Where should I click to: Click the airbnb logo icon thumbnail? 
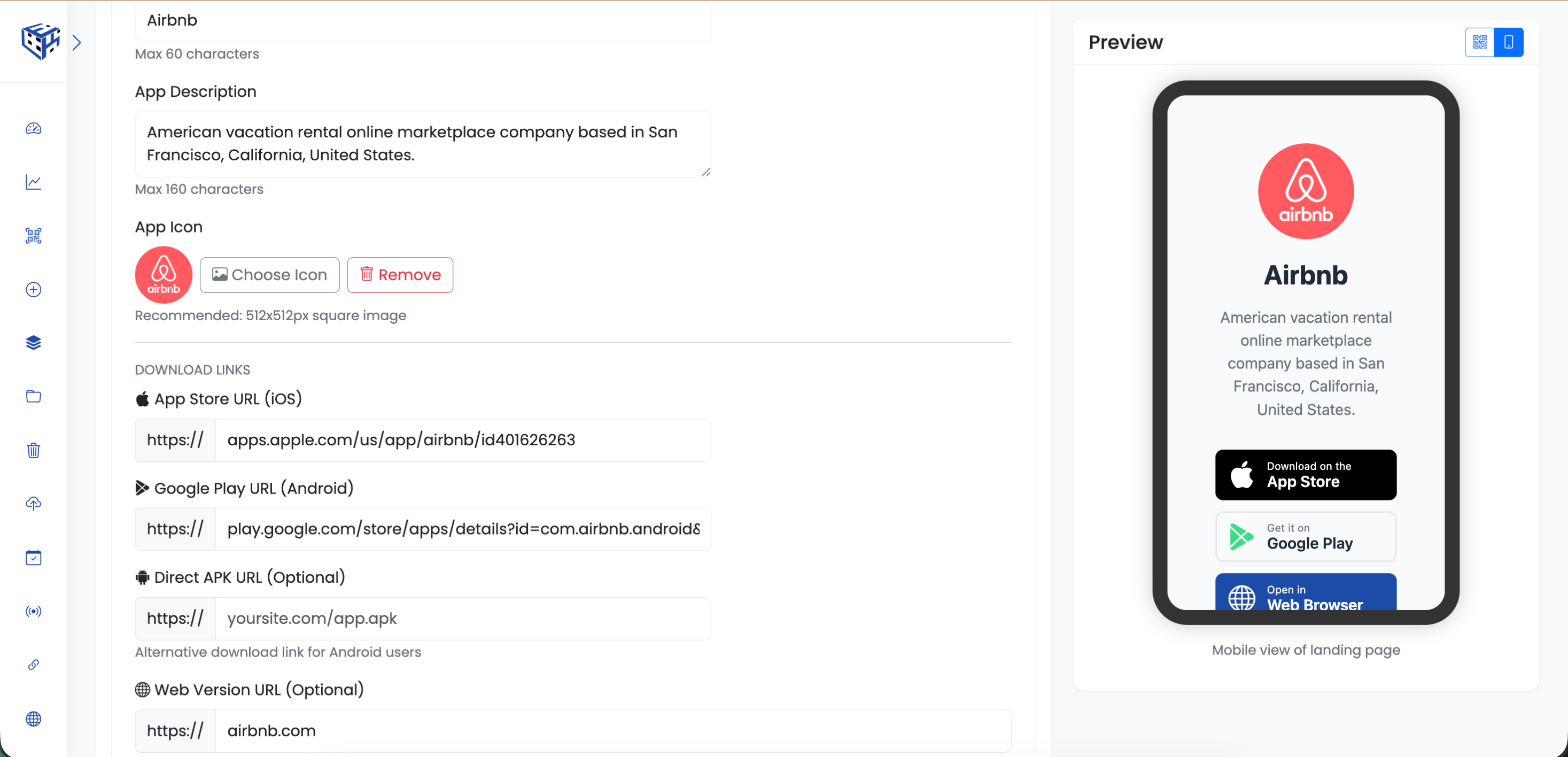(x=163, y=275)
